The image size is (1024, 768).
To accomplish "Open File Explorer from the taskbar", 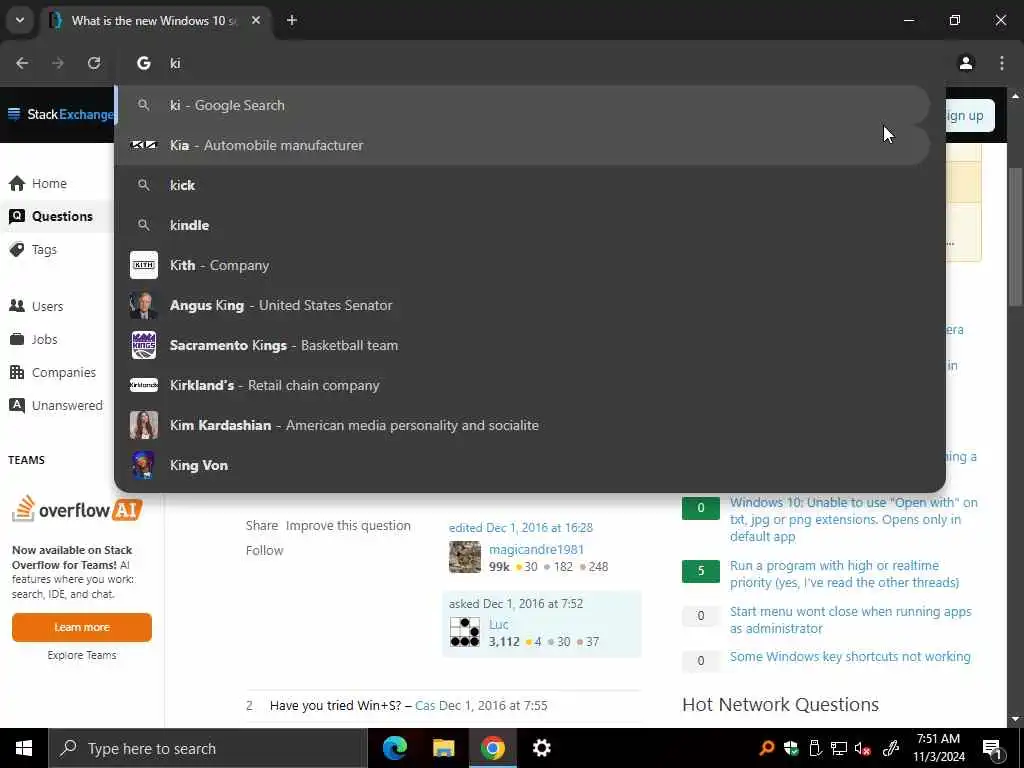I will (x=443, y=748).
